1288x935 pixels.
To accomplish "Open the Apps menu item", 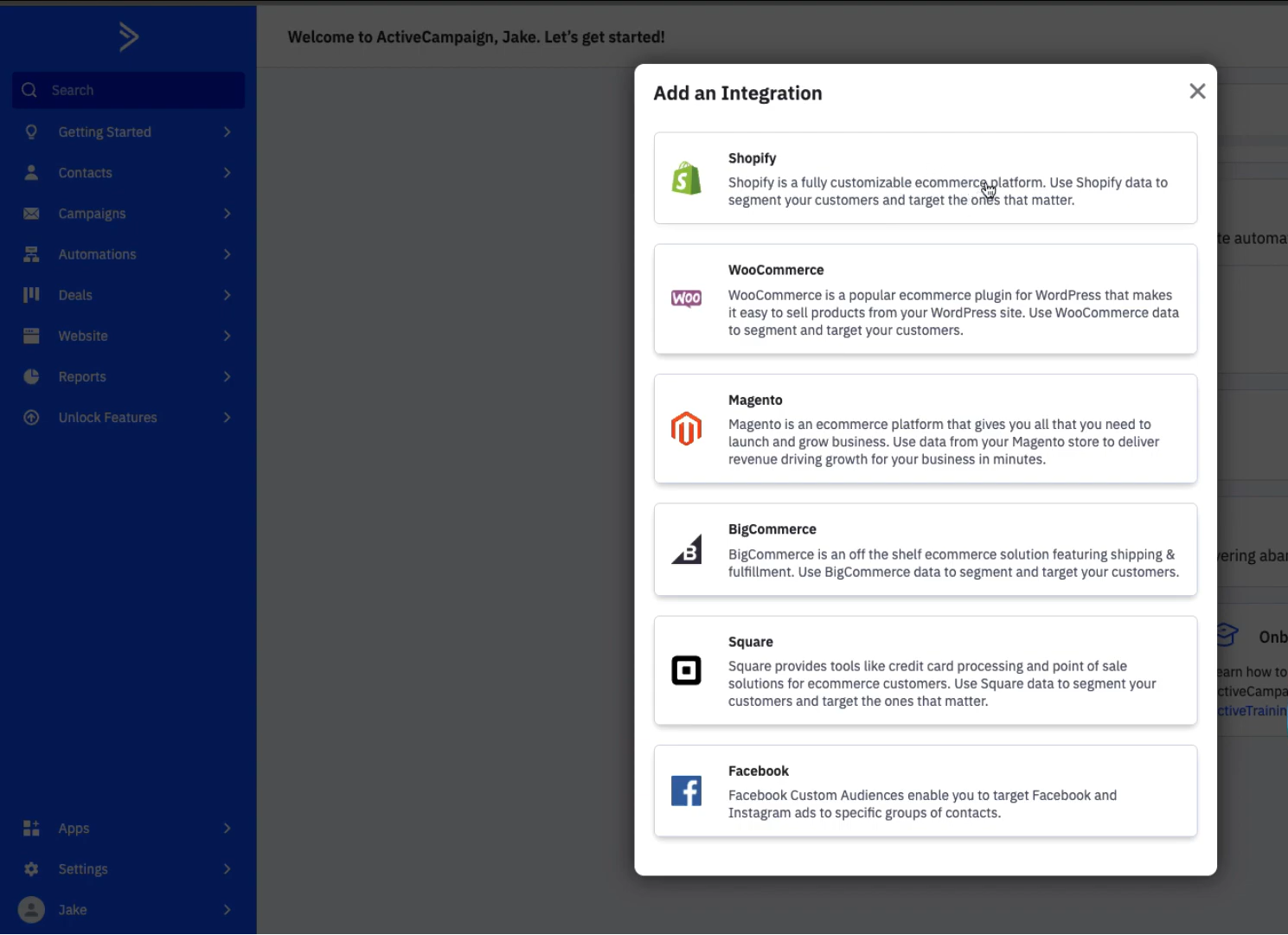I will (128, 828).
